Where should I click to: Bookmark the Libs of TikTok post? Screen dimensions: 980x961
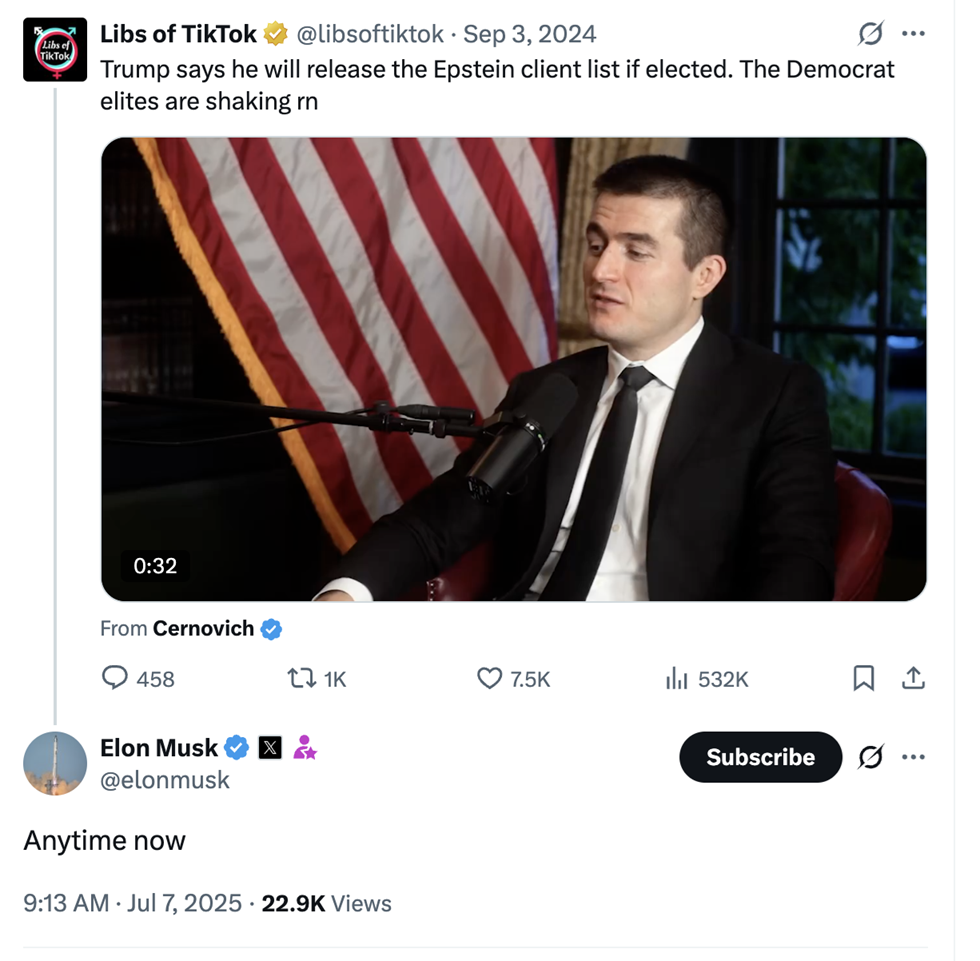[863, 679]
